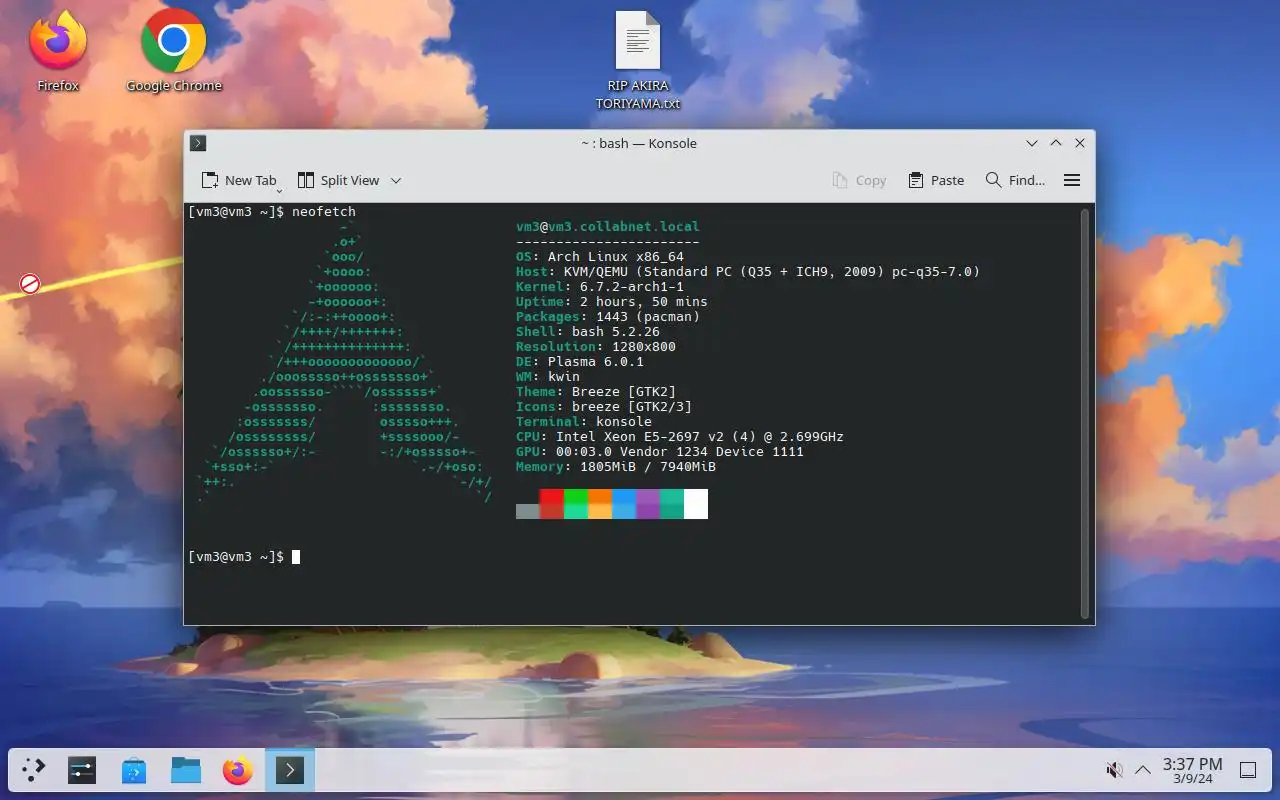Maximize the Konsole window
The width and height of the screenshot is (1280, 800).
[x=1056, y=143]
